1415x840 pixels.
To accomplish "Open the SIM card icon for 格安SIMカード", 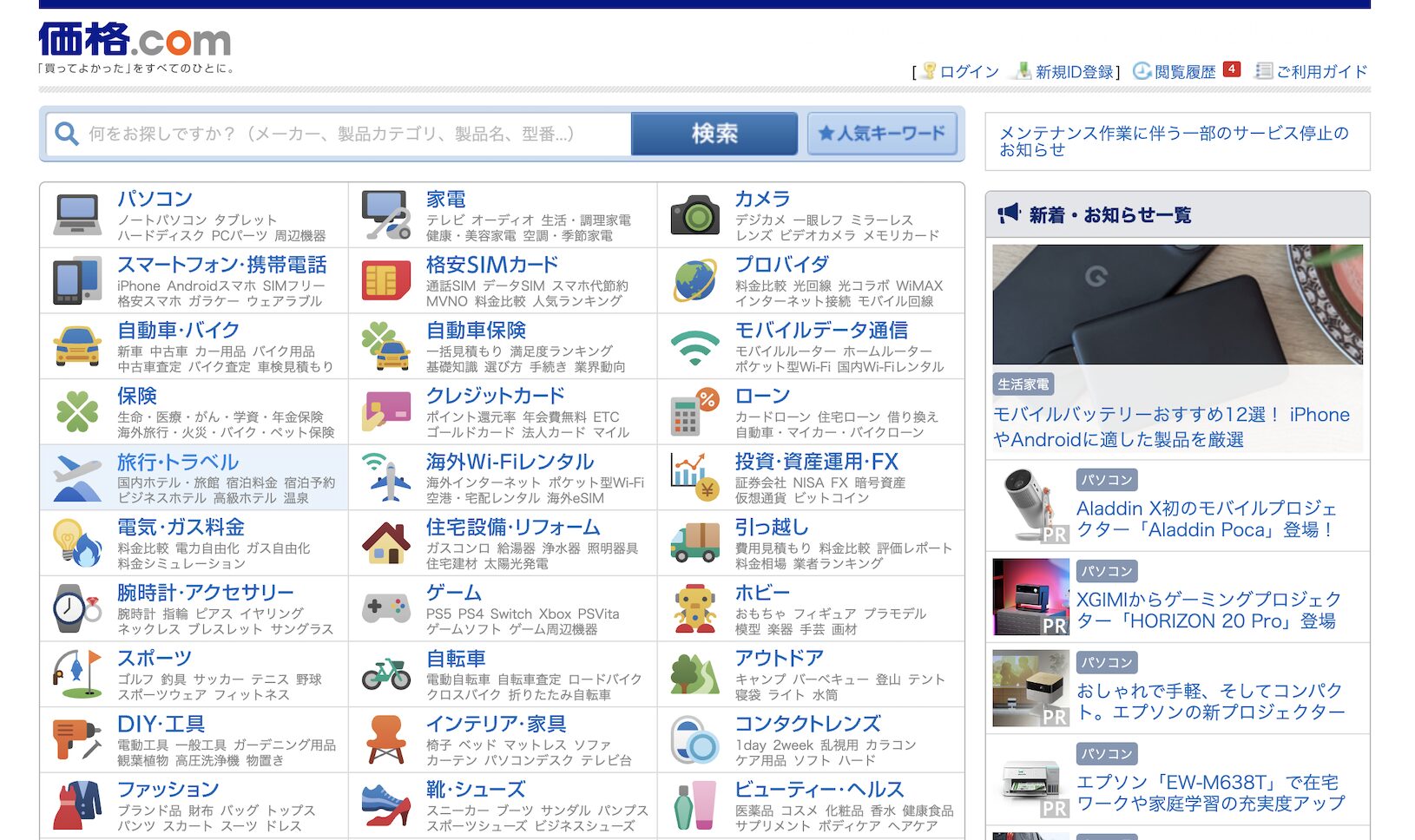I will pyautogui.click(x=386, y=281).
